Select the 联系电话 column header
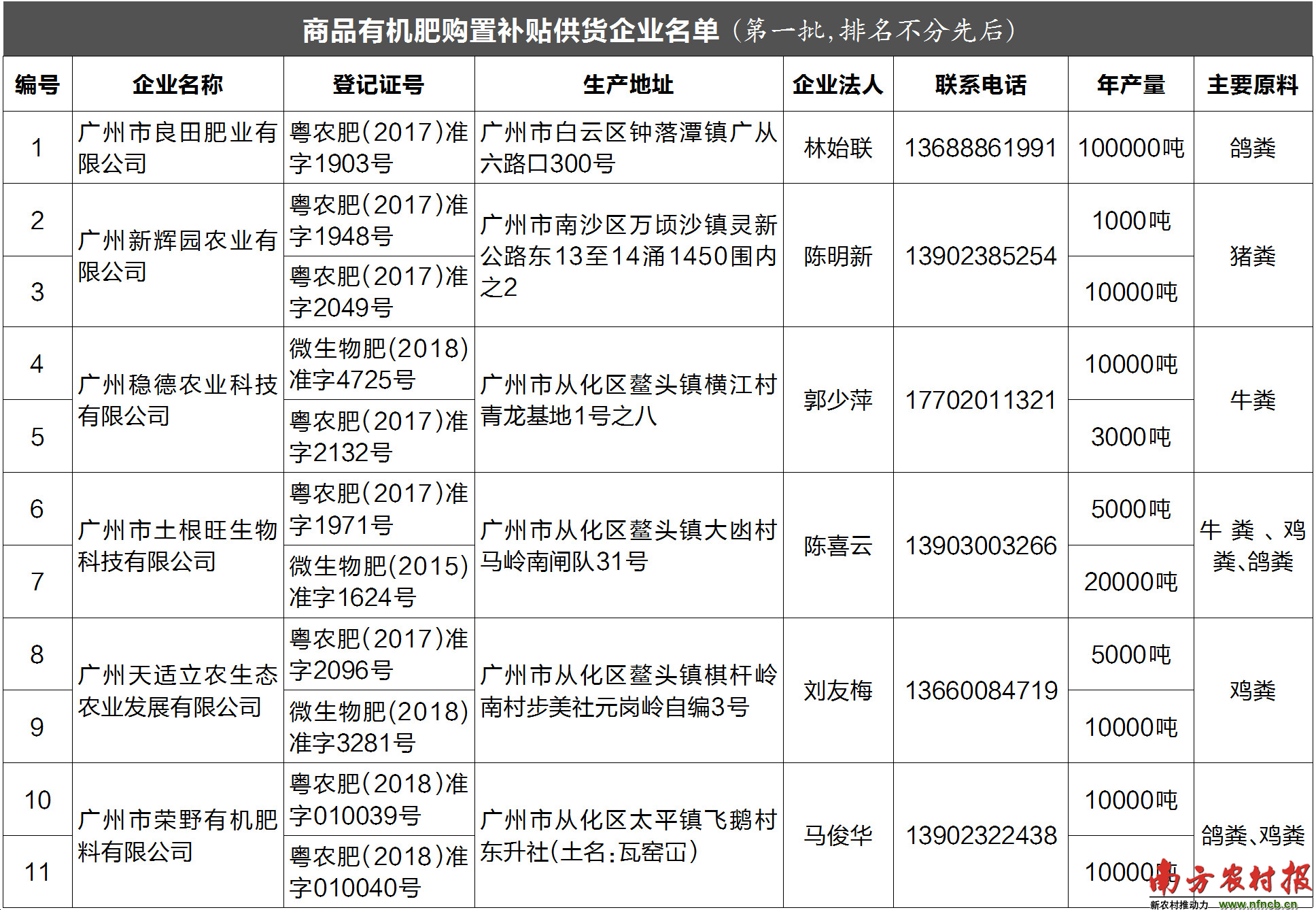Screen dimensions: 1316x910 point(981,85)
